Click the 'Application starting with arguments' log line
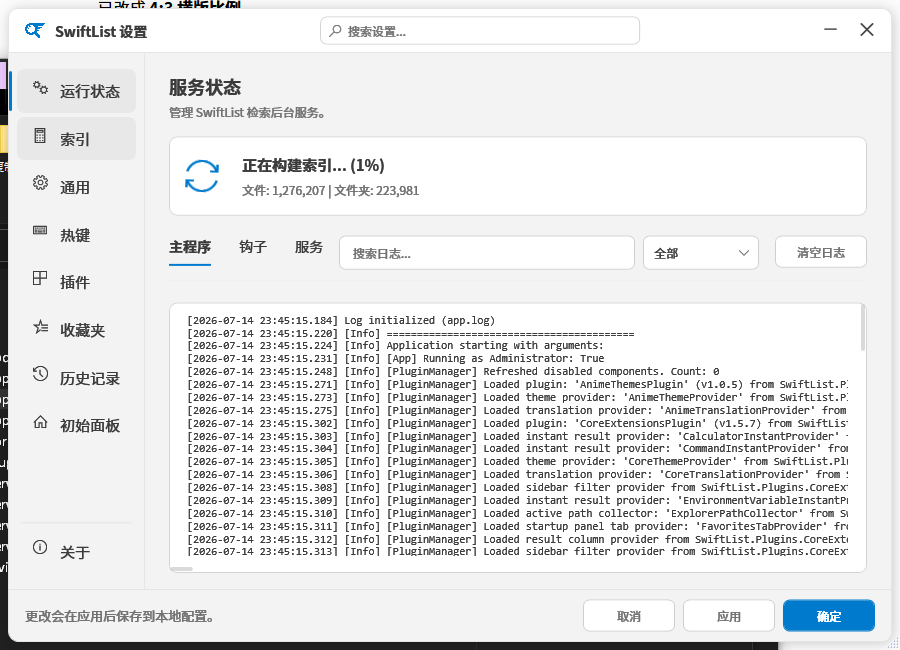The height and width of the screenshot is (650, 900). [395, 345]
